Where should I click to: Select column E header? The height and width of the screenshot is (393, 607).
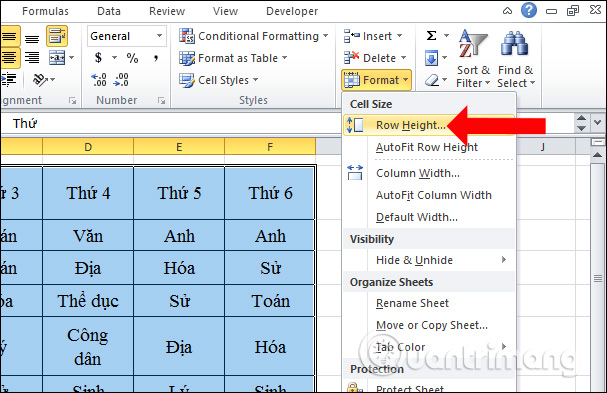pyautogui.click(x=179, y=147)
